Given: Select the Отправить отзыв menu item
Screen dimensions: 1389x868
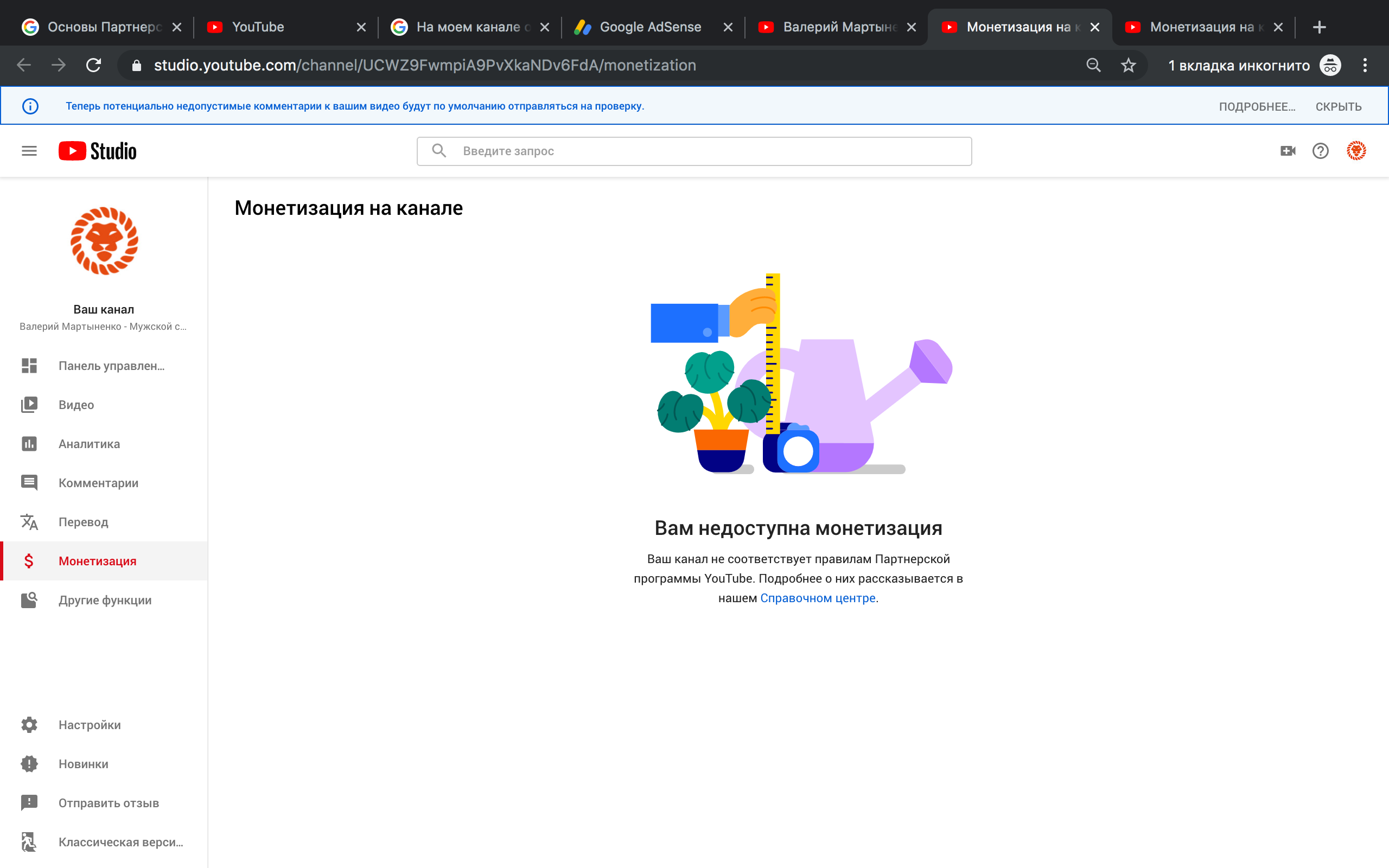Looking at the screenshot, I should (104, 802).
